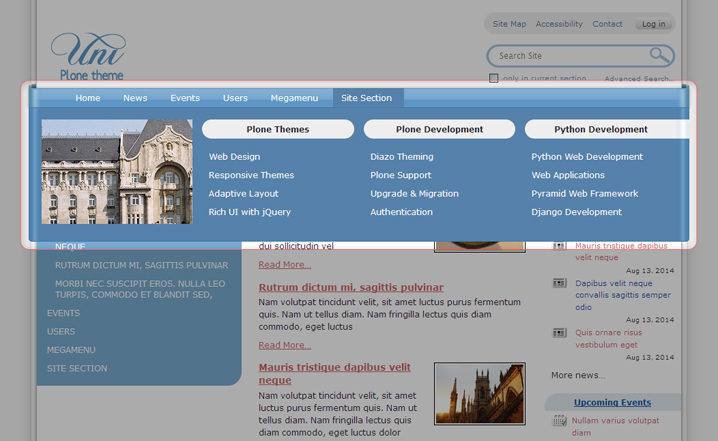
Task: Click the magnifying glass search icon
Action: click(x=659, y=55)
